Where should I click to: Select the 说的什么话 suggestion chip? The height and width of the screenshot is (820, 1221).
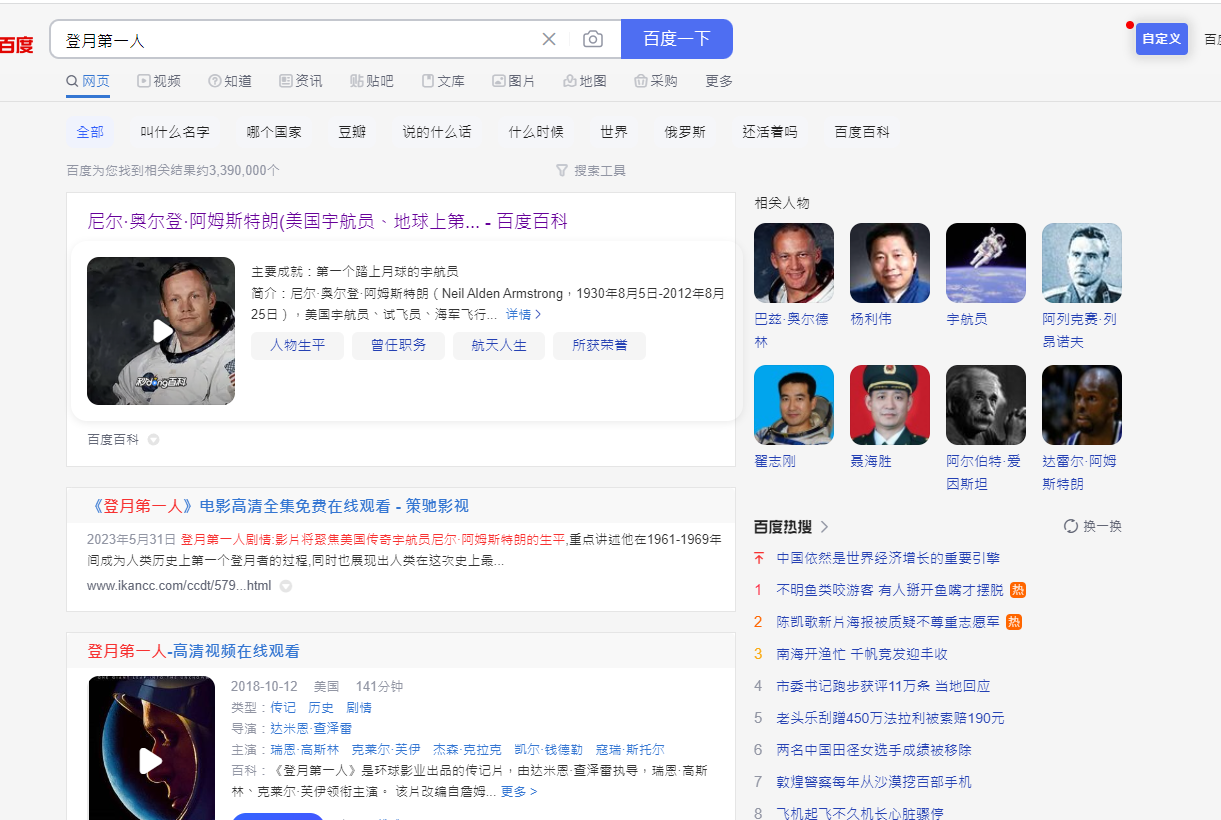(437, 132)
